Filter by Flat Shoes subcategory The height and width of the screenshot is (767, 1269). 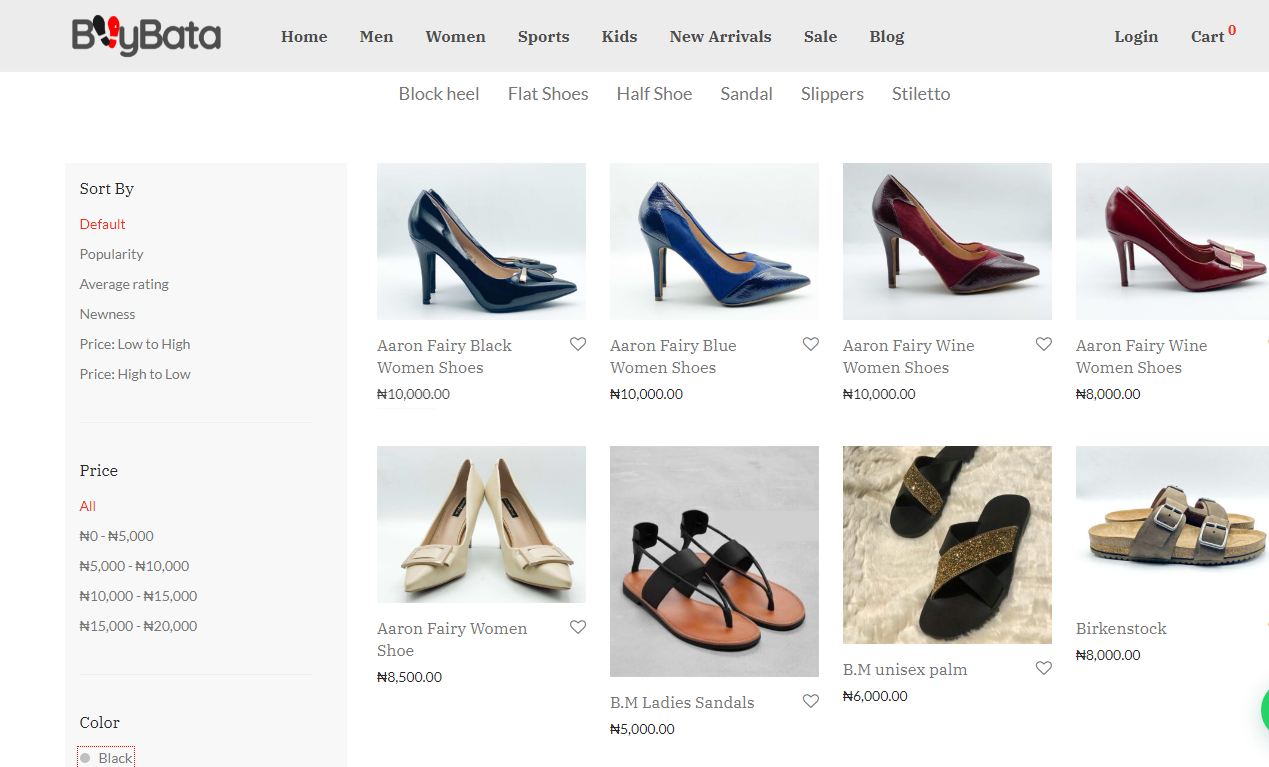[548, 94]
